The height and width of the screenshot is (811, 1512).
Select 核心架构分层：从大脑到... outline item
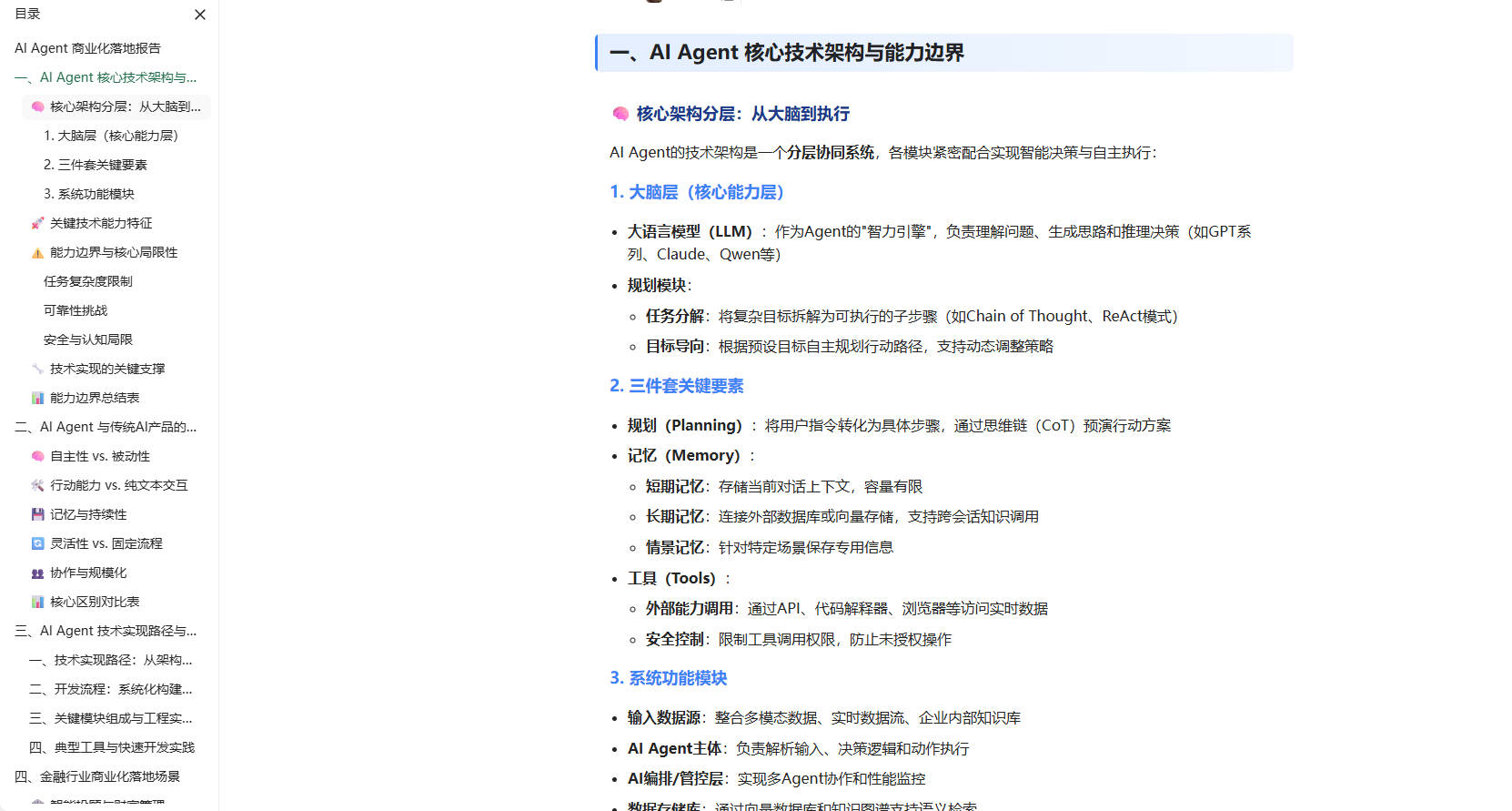click(116, 106)
